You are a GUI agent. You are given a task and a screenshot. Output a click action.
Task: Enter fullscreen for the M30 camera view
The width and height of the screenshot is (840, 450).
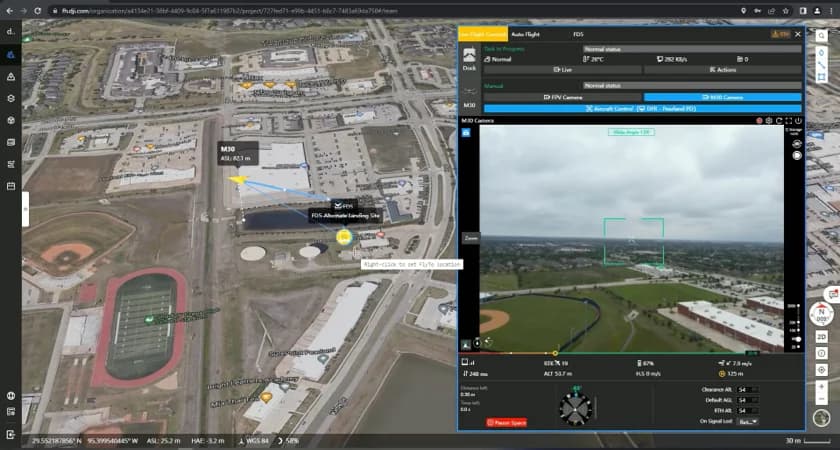point(788,120)
